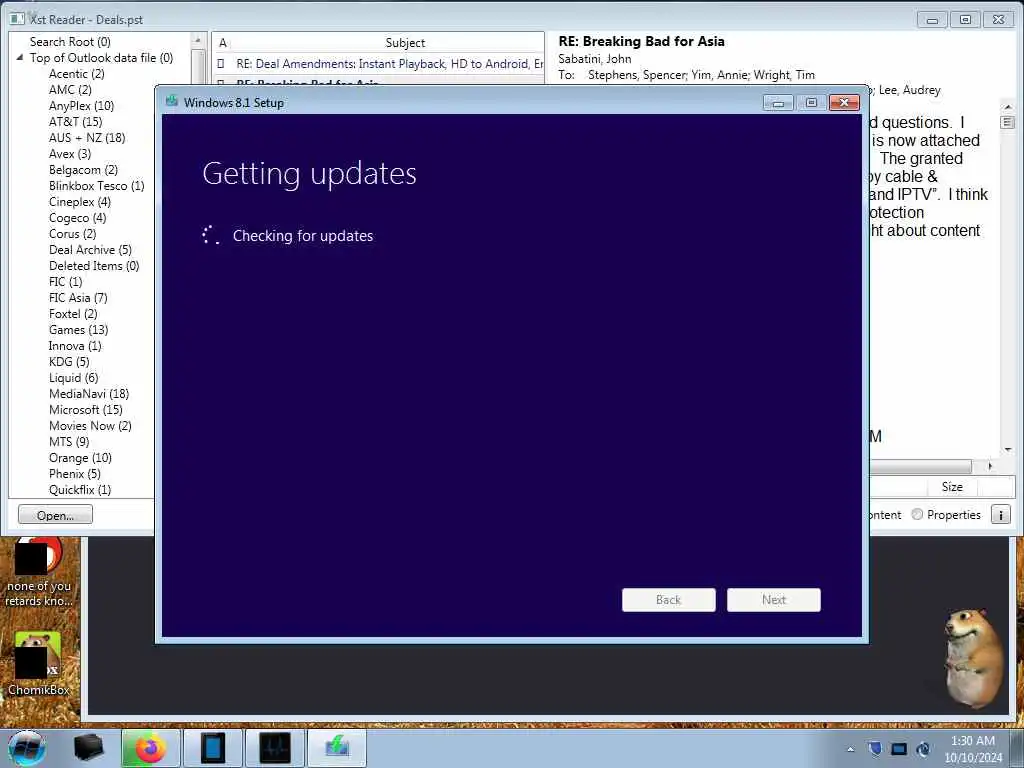Select the Microsoft (15) folder
The image size is (1024, 768).
point(86,409)
